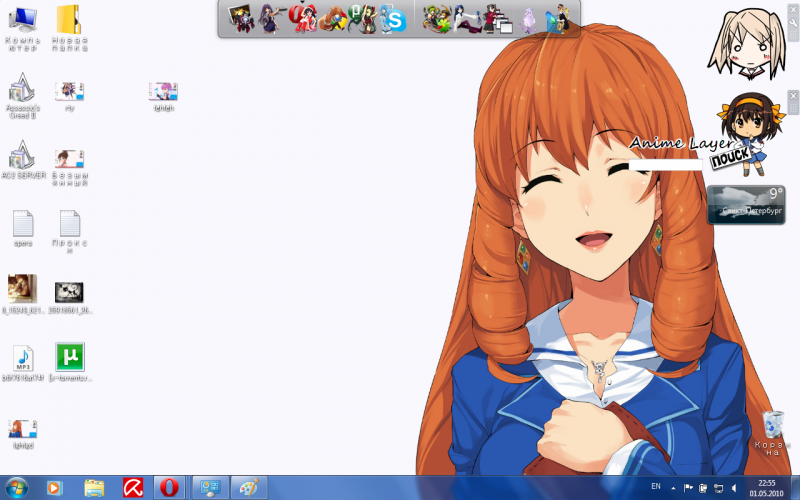Open the MP3 audio file on desktop

coord(23,358)
